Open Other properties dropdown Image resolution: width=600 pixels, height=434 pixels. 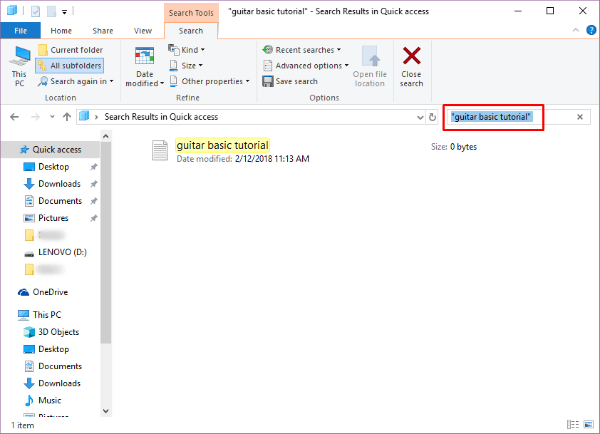pyautogui.click(x=209, y=81)
